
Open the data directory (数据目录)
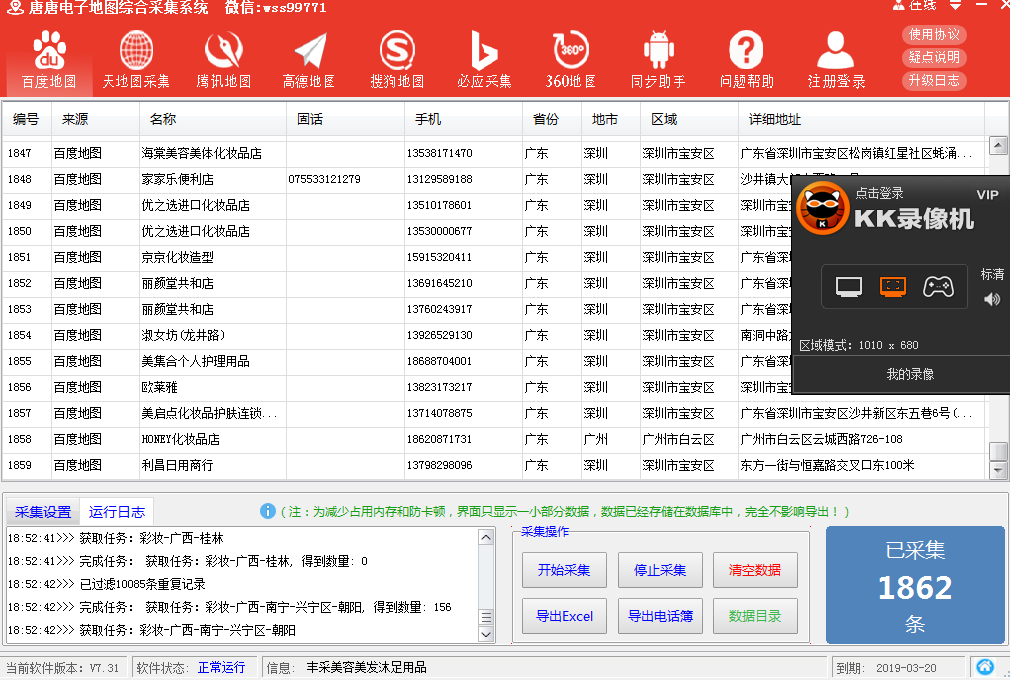(755, 616)
